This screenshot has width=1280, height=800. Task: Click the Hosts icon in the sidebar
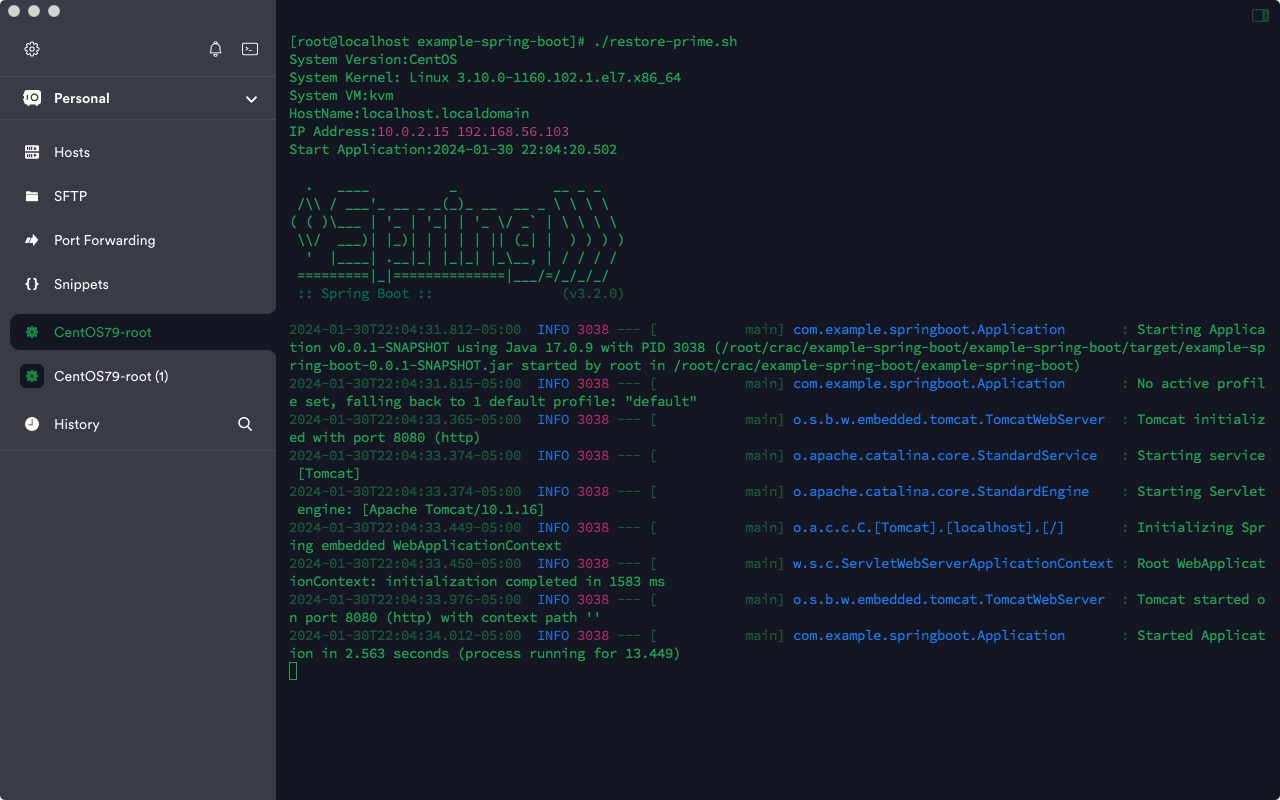tap(32, 152)
